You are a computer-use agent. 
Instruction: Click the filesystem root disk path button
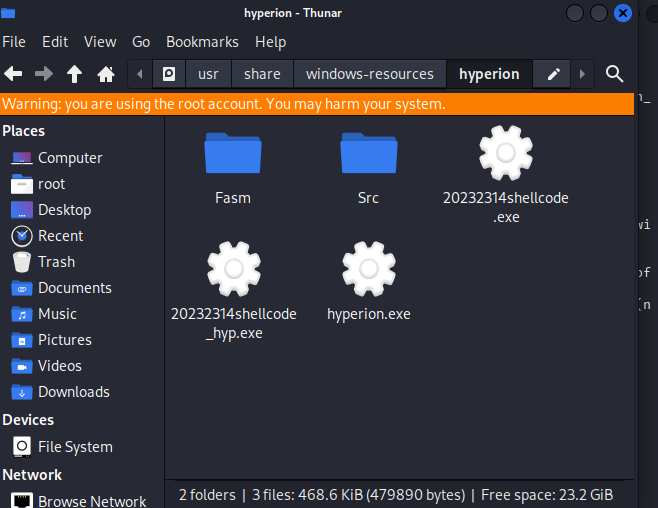tap(169, 74)
